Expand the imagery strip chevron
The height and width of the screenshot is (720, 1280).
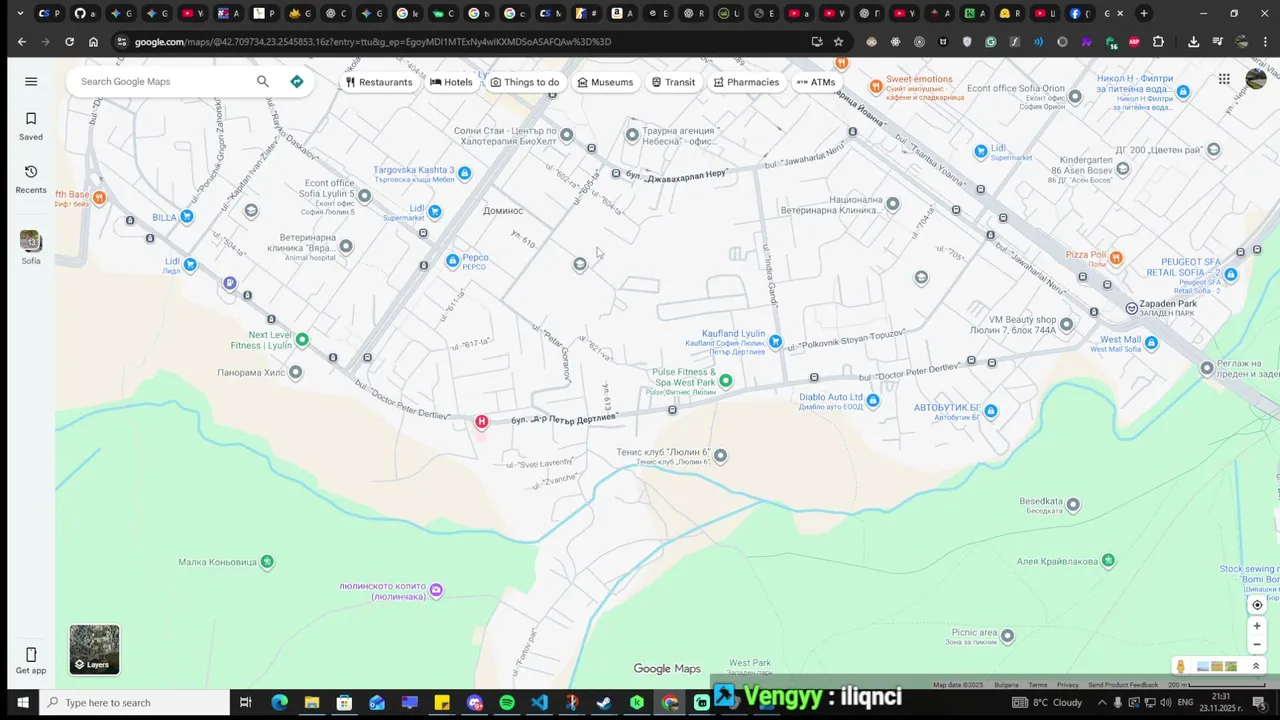[x=1256, y=667]
